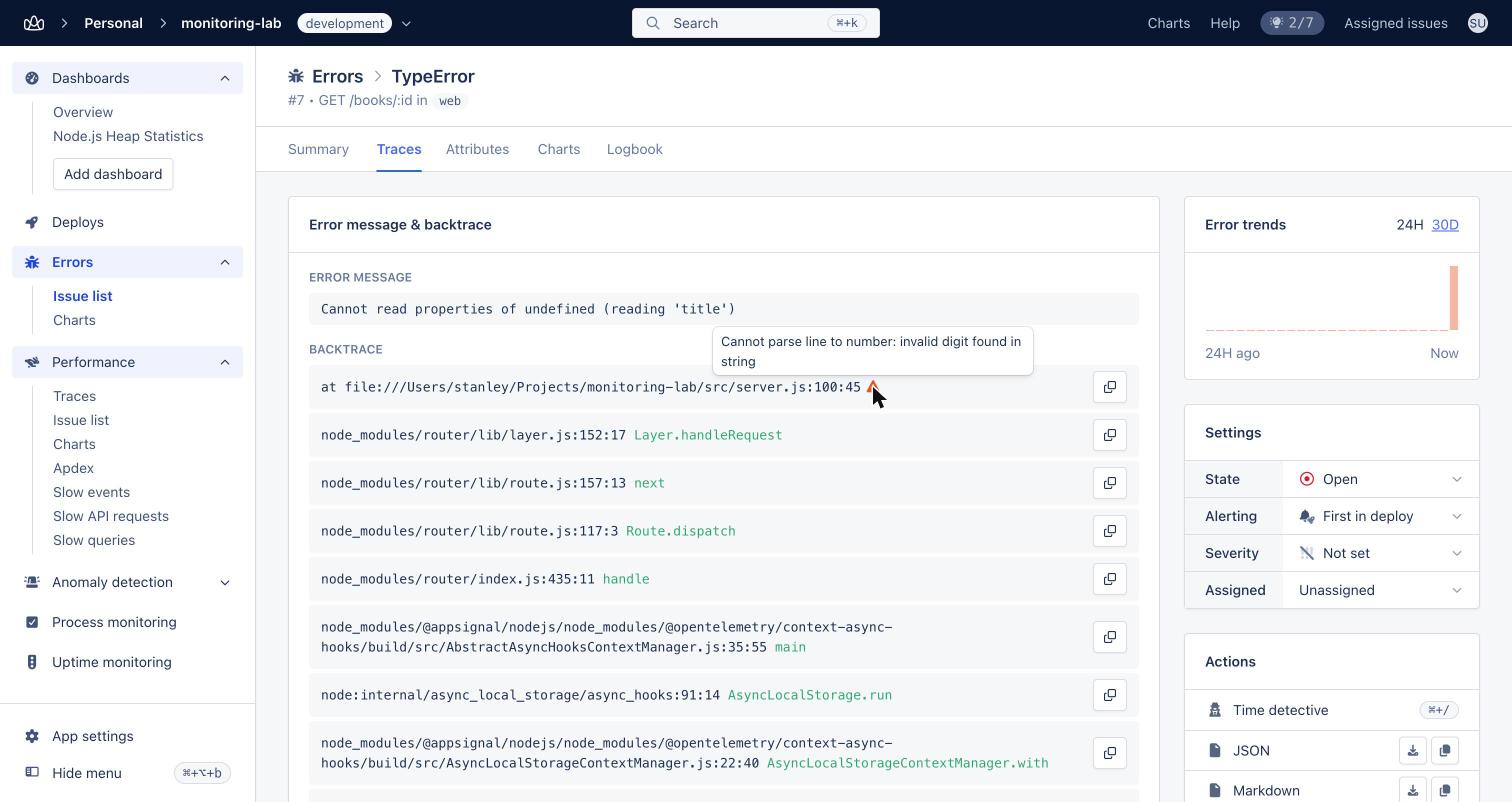Open the State dropdown set to Open

pos(1380,479)
